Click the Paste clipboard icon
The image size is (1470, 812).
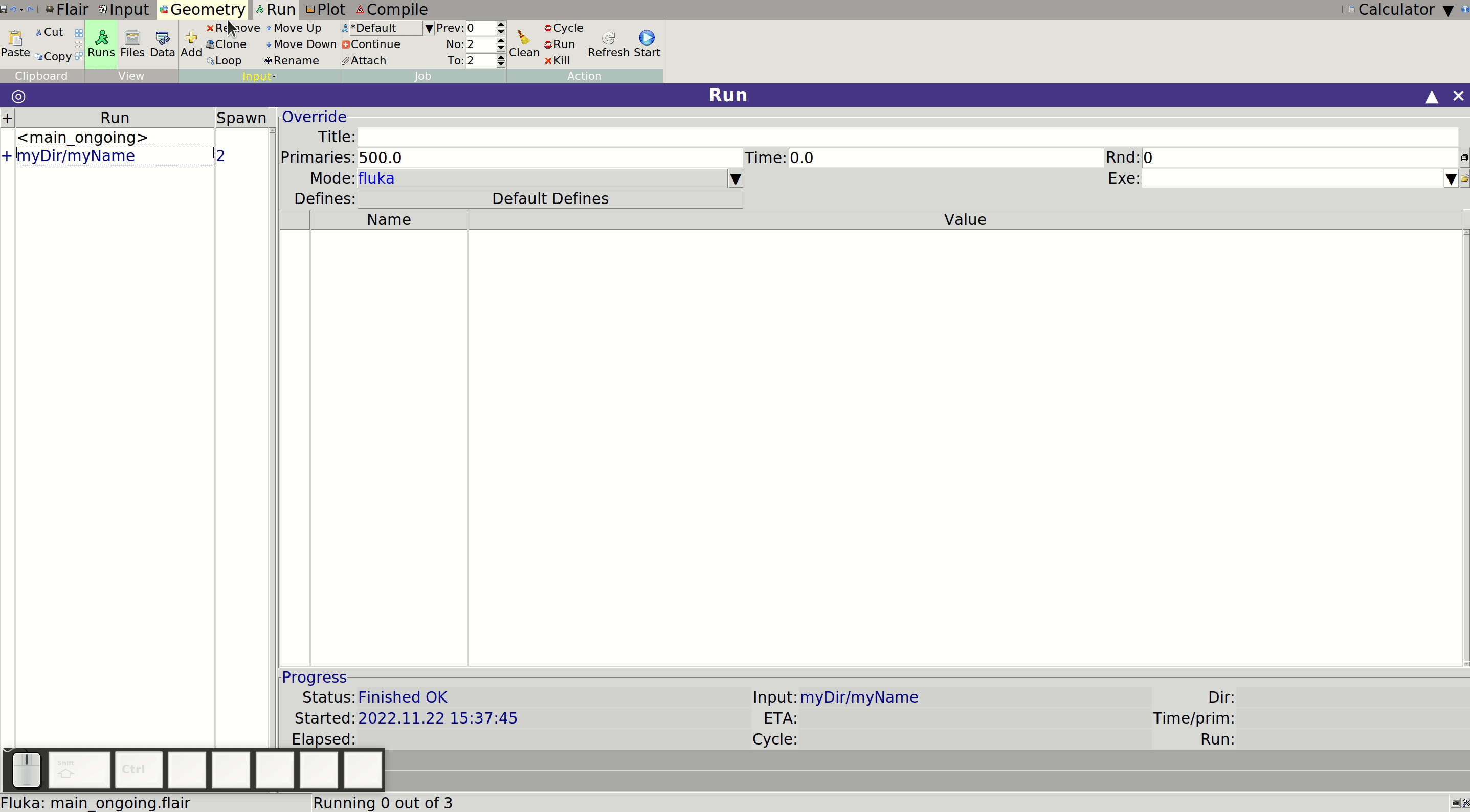(15, 38)
